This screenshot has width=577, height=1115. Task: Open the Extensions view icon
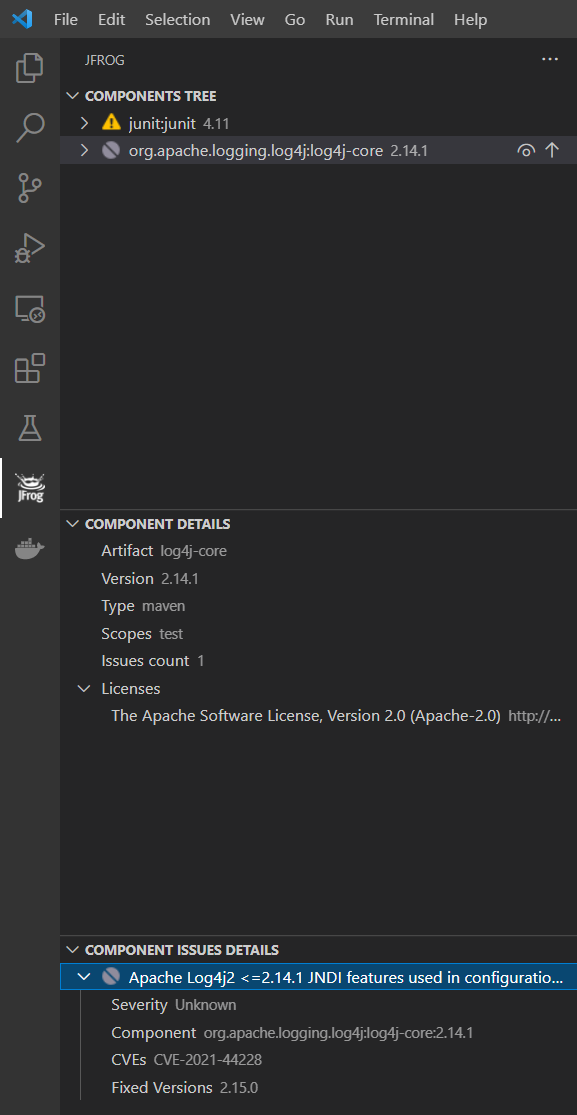click(30, 369)
